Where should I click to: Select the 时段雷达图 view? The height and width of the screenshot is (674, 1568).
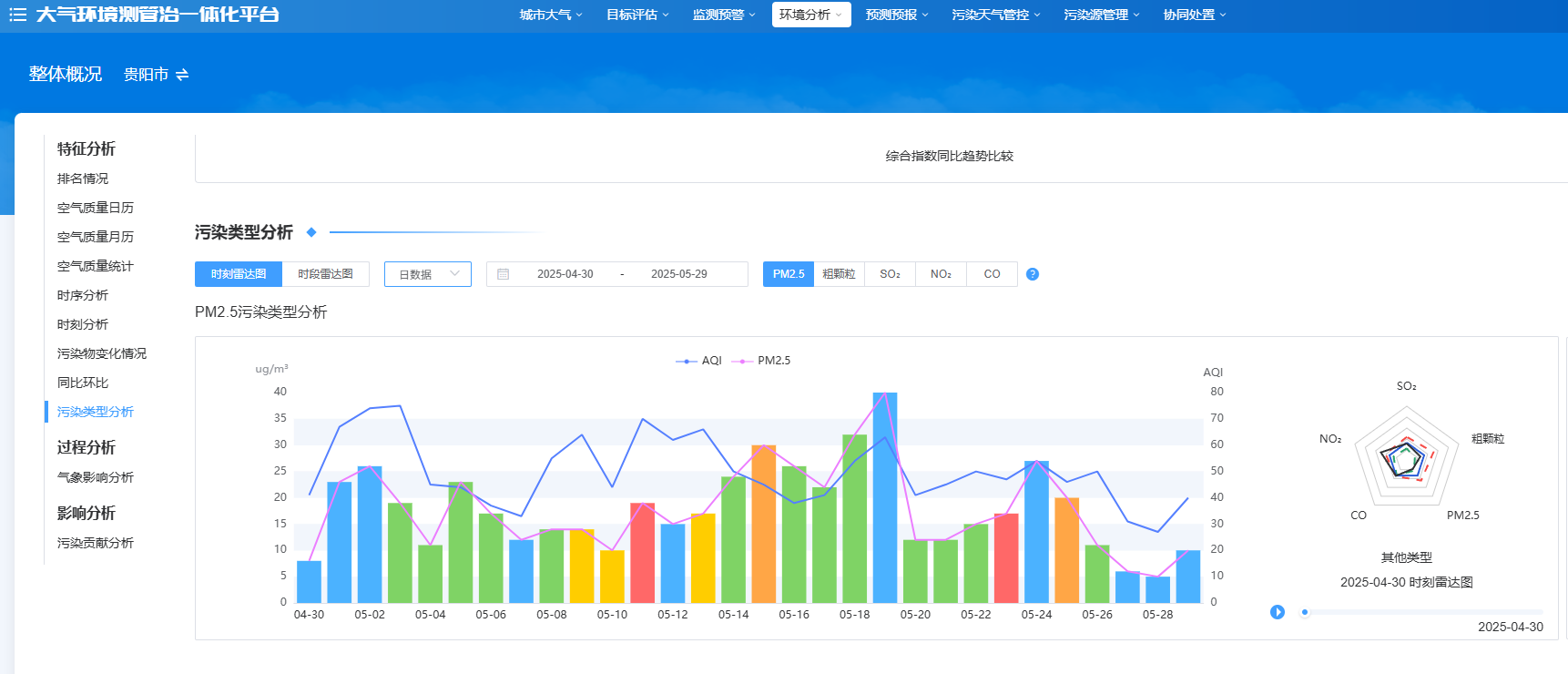[x=326, y=274]
